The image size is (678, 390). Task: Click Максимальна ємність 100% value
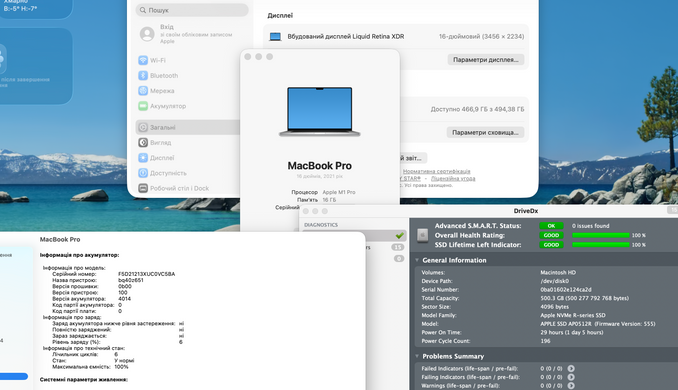121,367
